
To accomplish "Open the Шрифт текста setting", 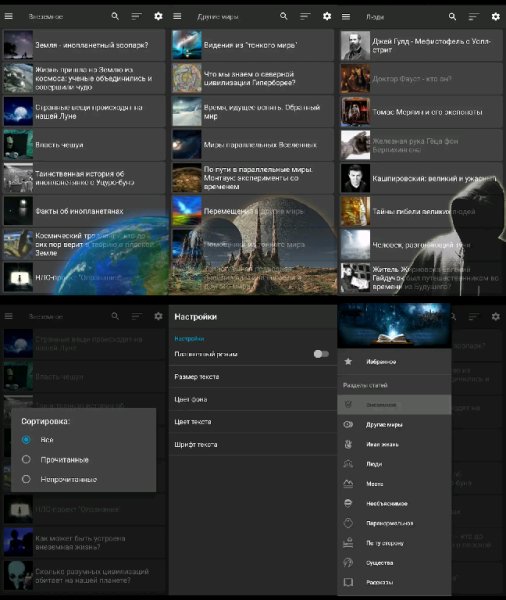I will pos(253,444).
